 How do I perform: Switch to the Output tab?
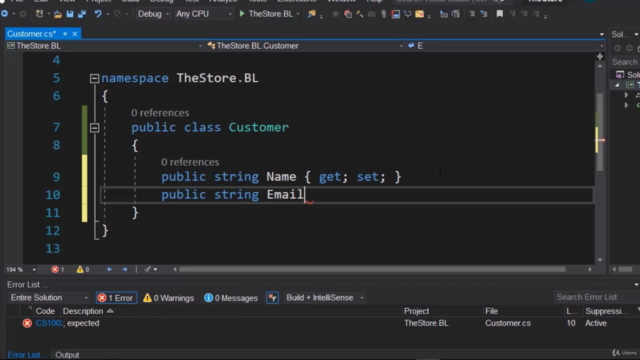click(x=67, y=355)
